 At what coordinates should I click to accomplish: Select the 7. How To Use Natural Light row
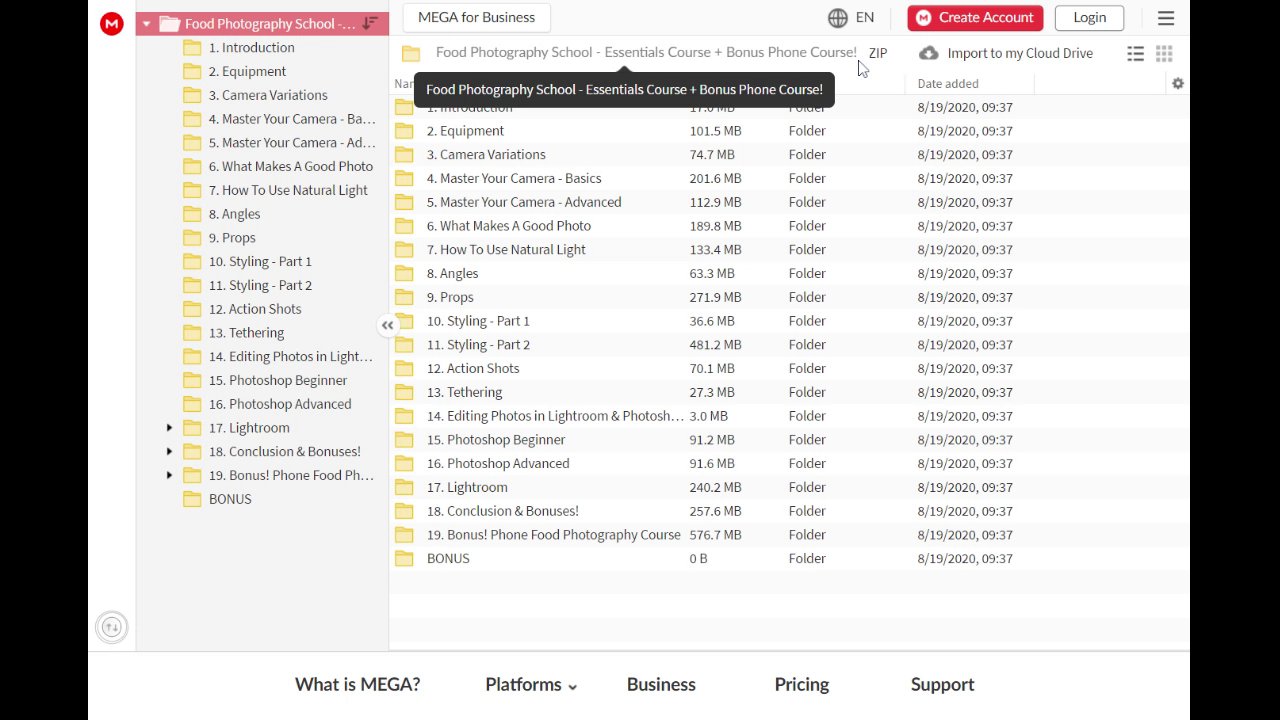tap(789, 250)
